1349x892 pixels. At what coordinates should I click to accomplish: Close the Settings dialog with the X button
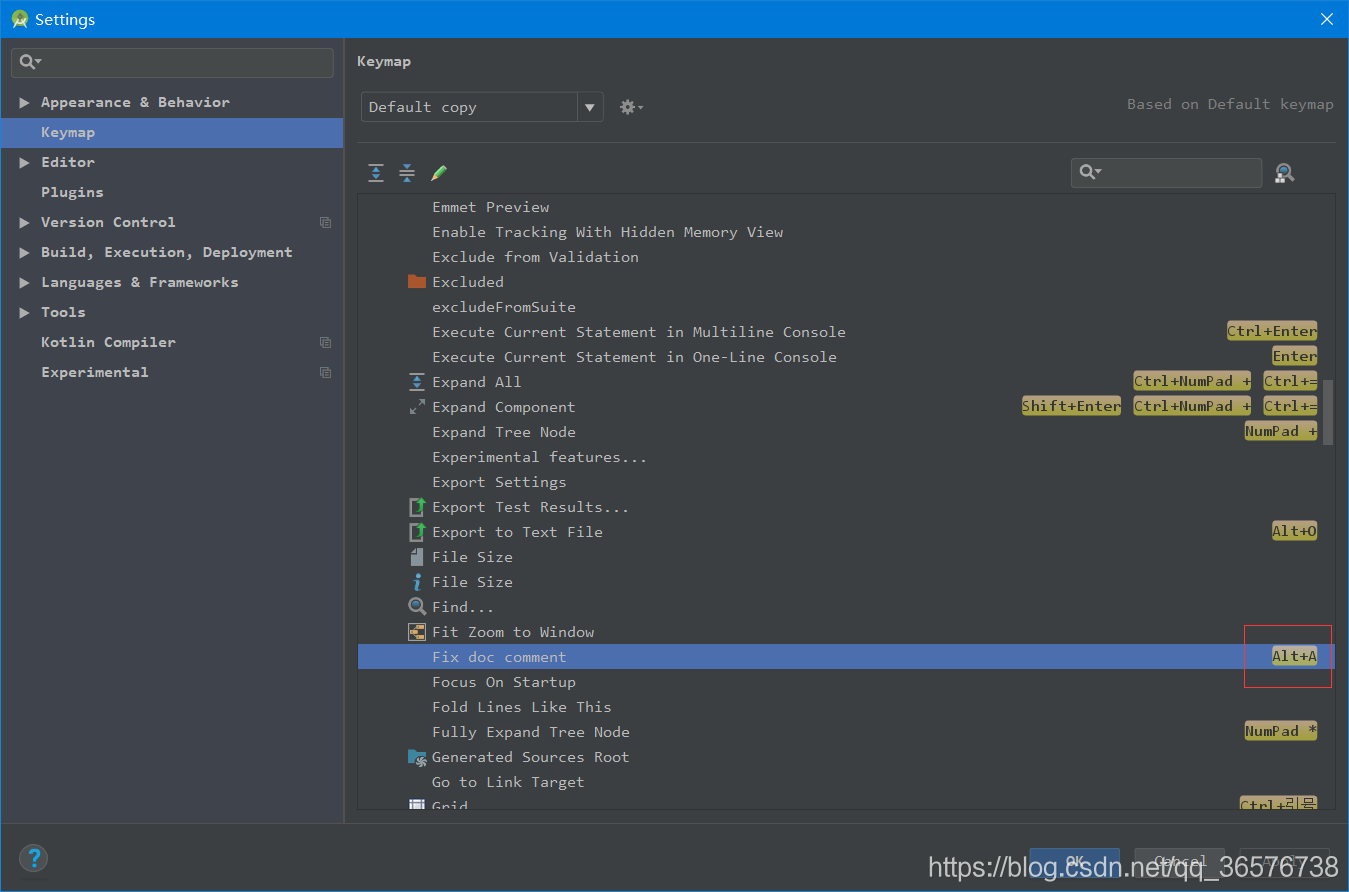tap(1327, 19)
